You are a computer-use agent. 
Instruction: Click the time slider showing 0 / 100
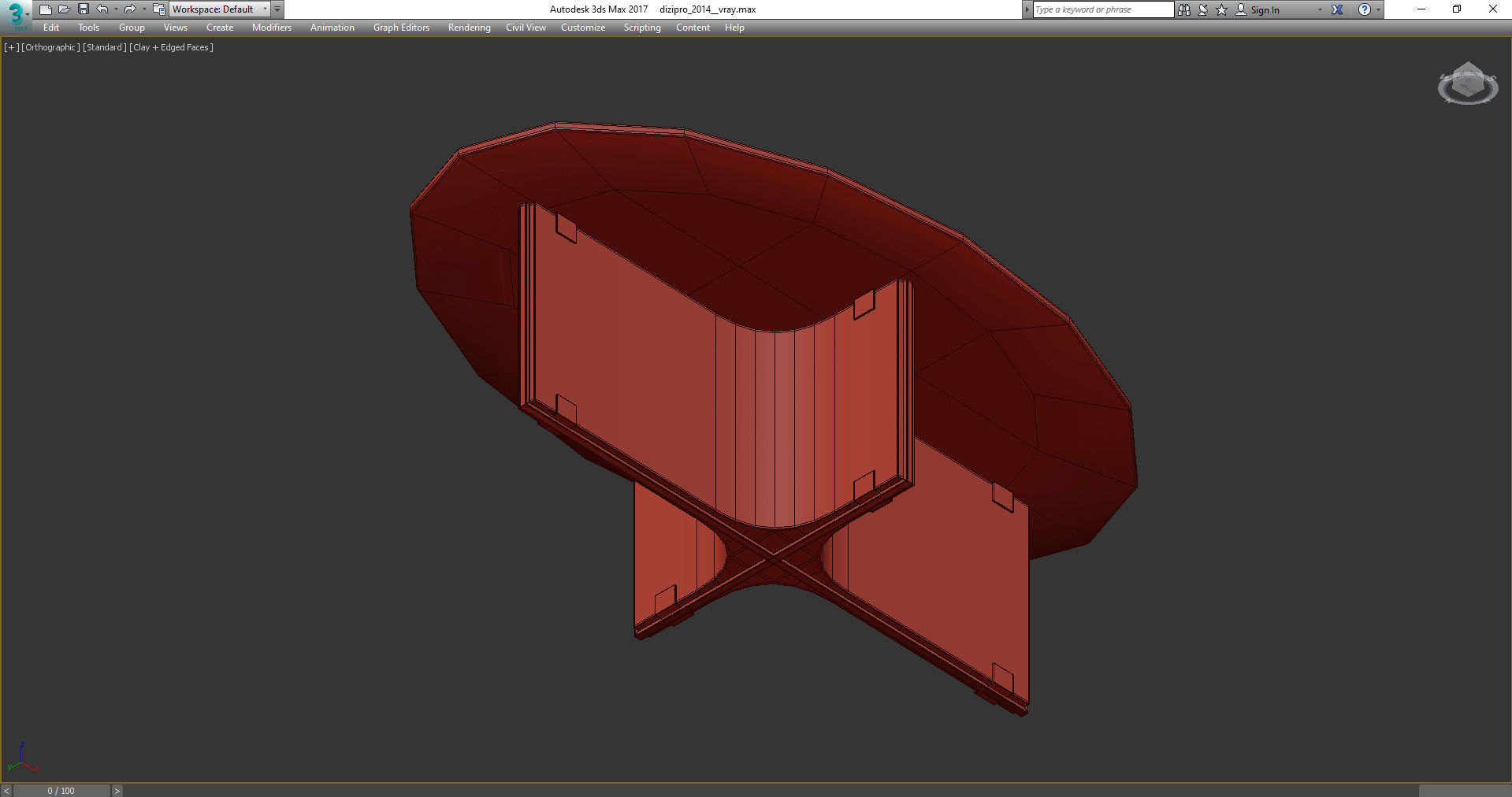point(61,791)
